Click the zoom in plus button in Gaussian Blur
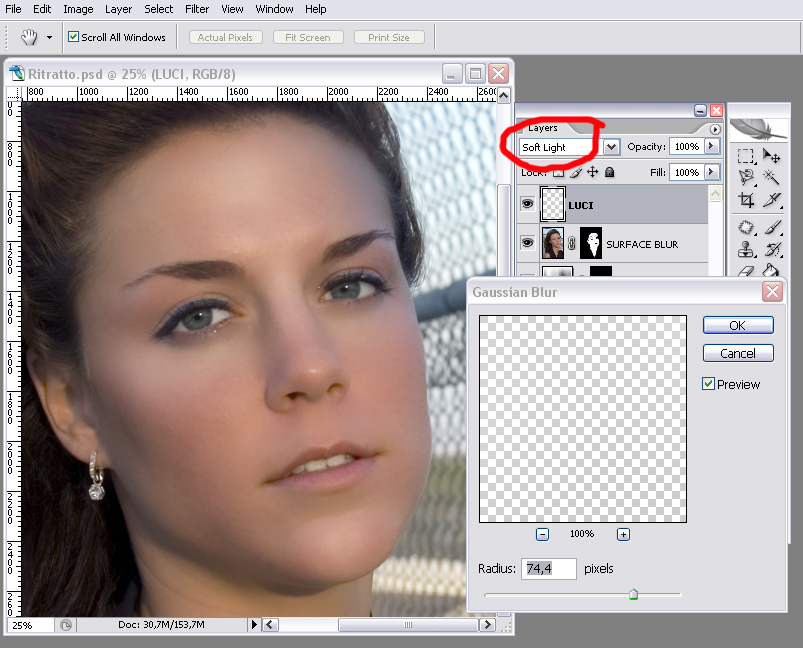803x648 pixels. click(x=623, y=534)
